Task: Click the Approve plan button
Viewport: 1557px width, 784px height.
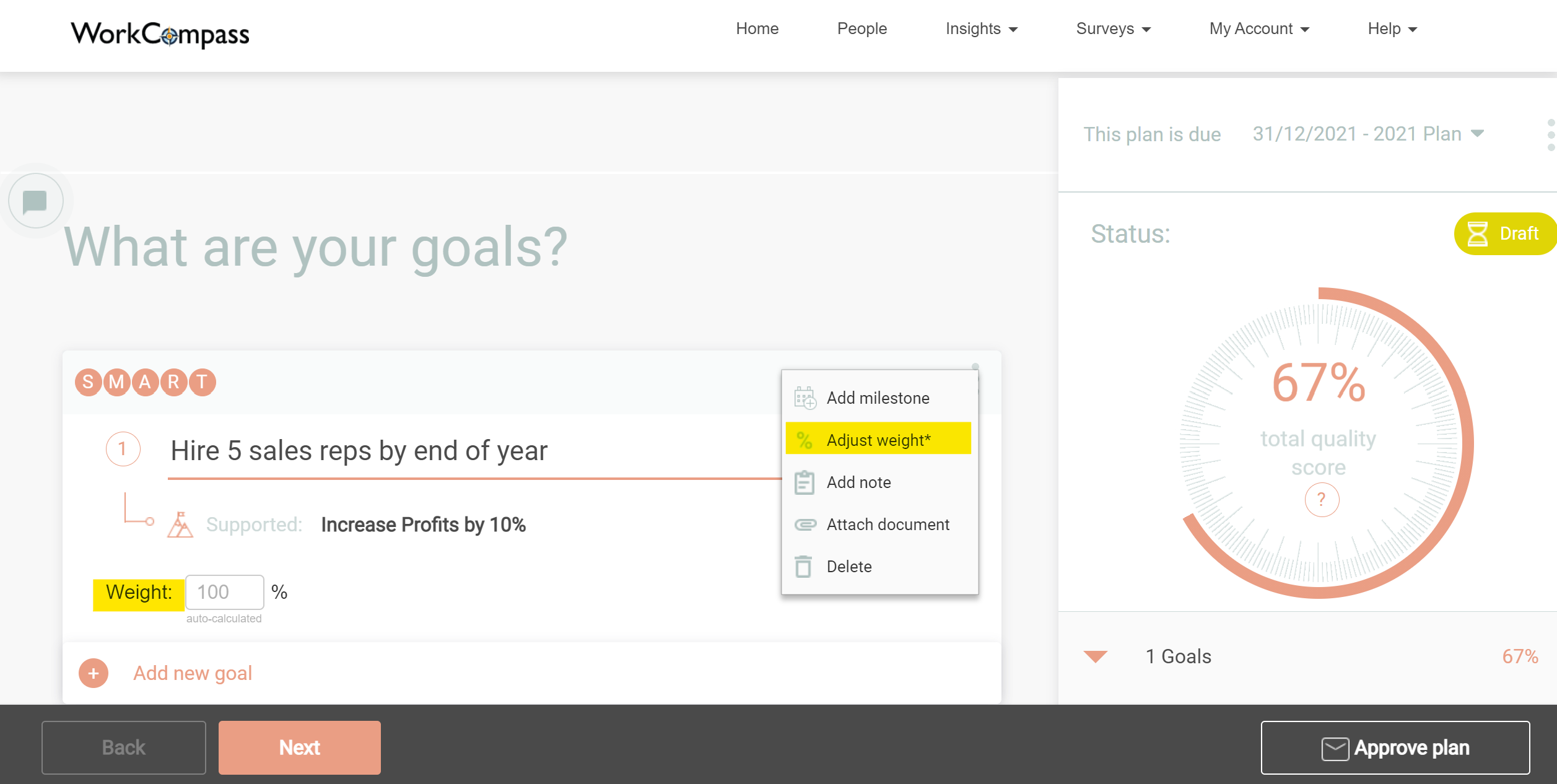Action: coord(1395,747)
